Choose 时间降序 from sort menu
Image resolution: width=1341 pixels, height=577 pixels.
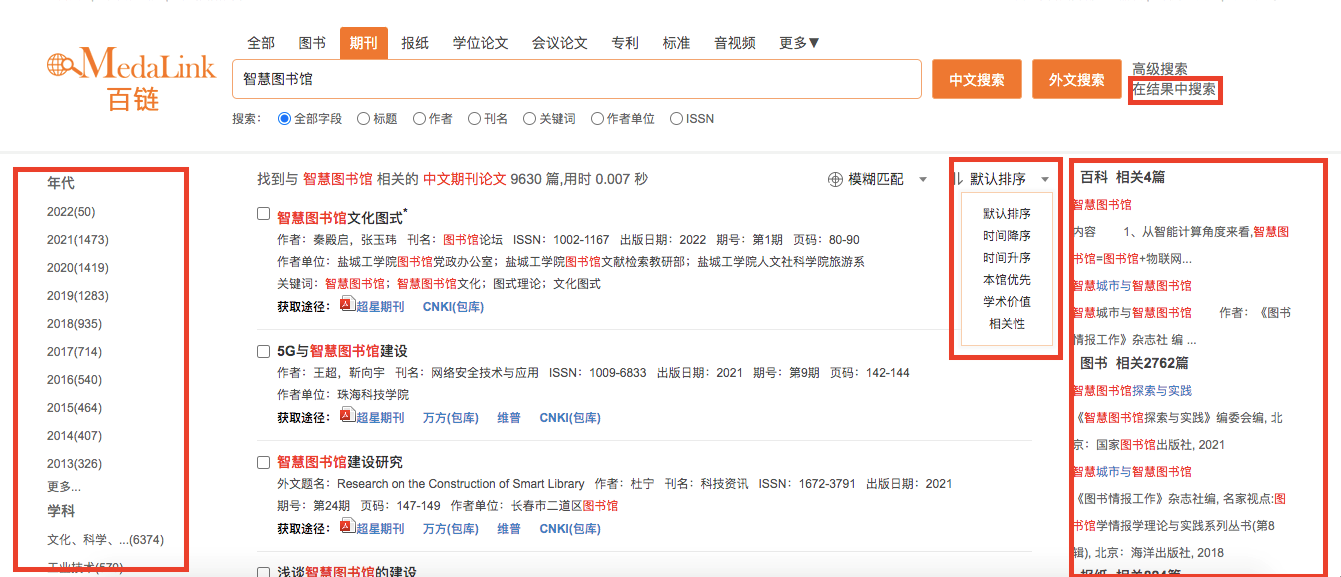1006,236
